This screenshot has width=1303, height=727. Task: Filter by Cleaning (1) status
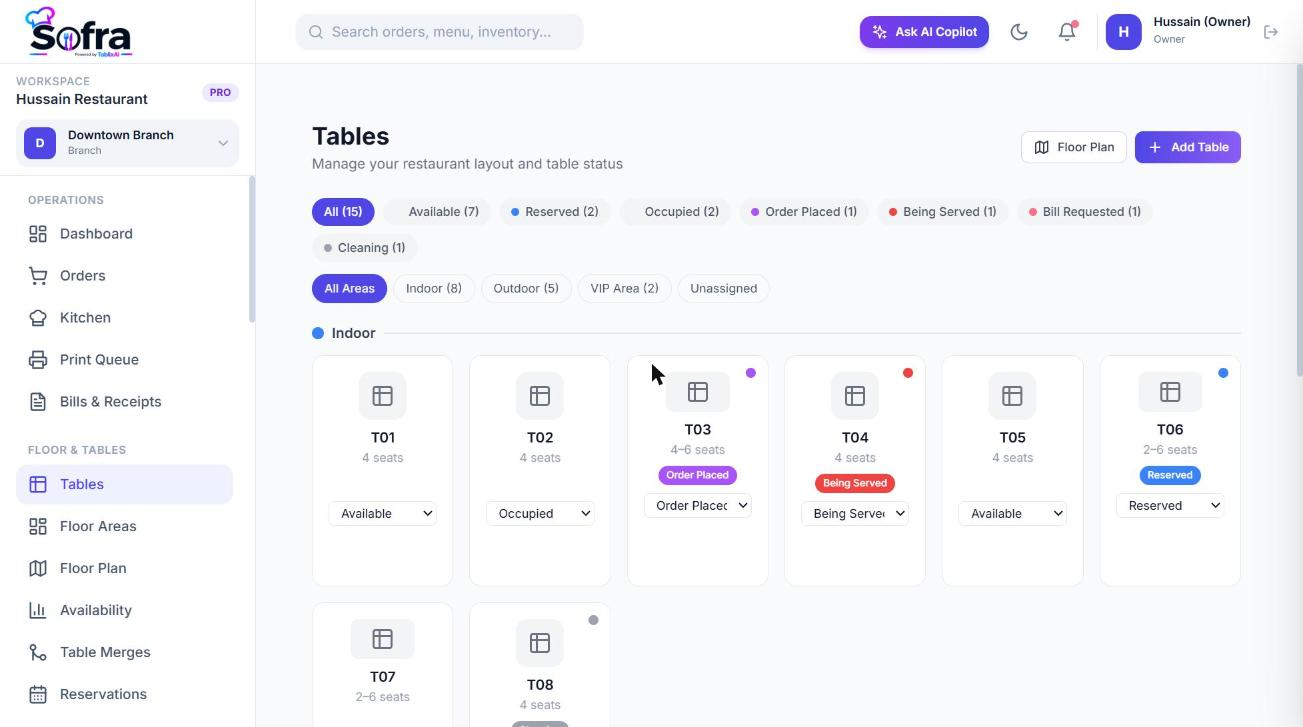[x=365, y=248]
